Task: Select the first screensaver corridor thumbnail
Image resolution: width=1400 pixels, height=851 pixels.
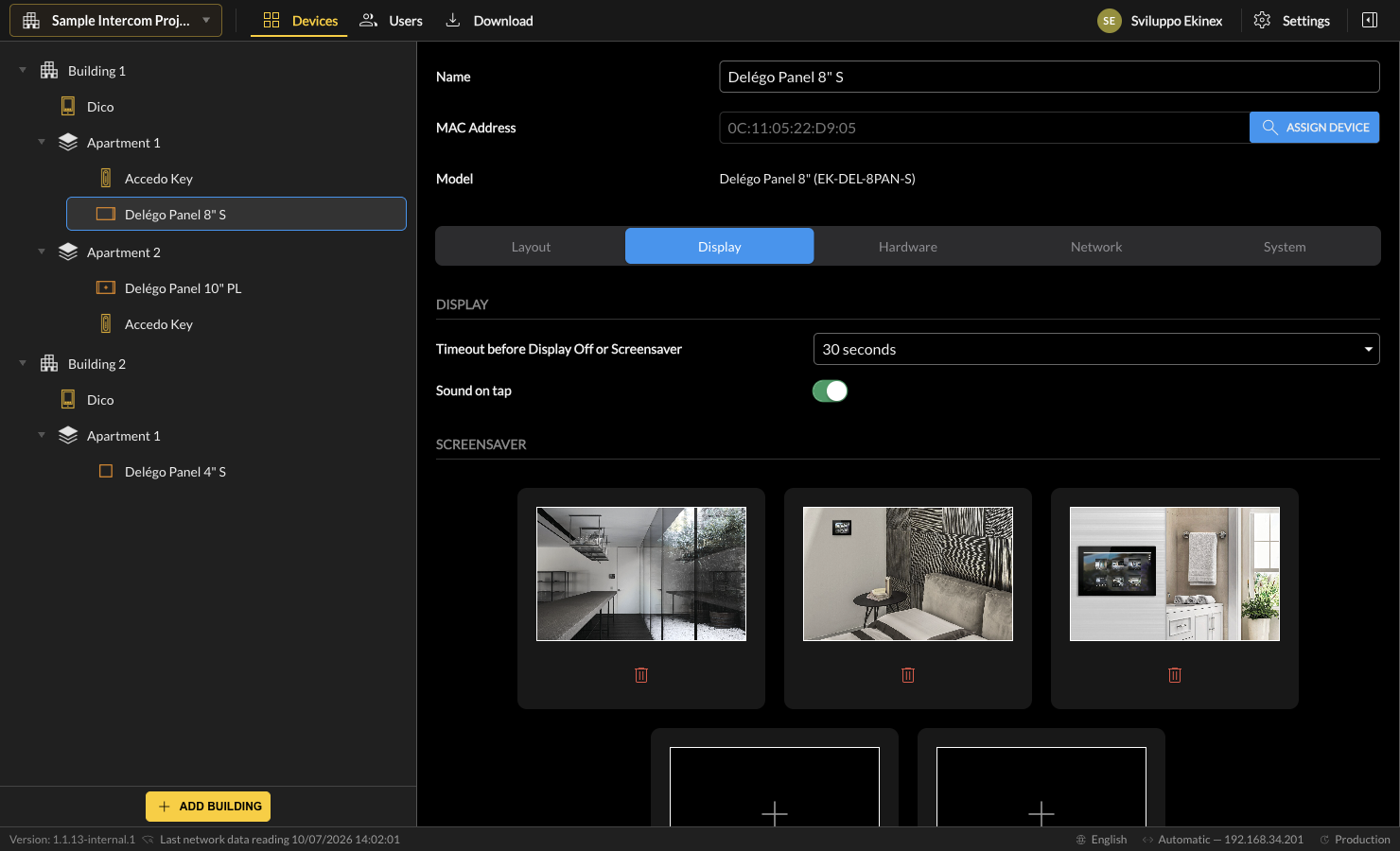Action: pyautogui.click(x=641, y=574)
